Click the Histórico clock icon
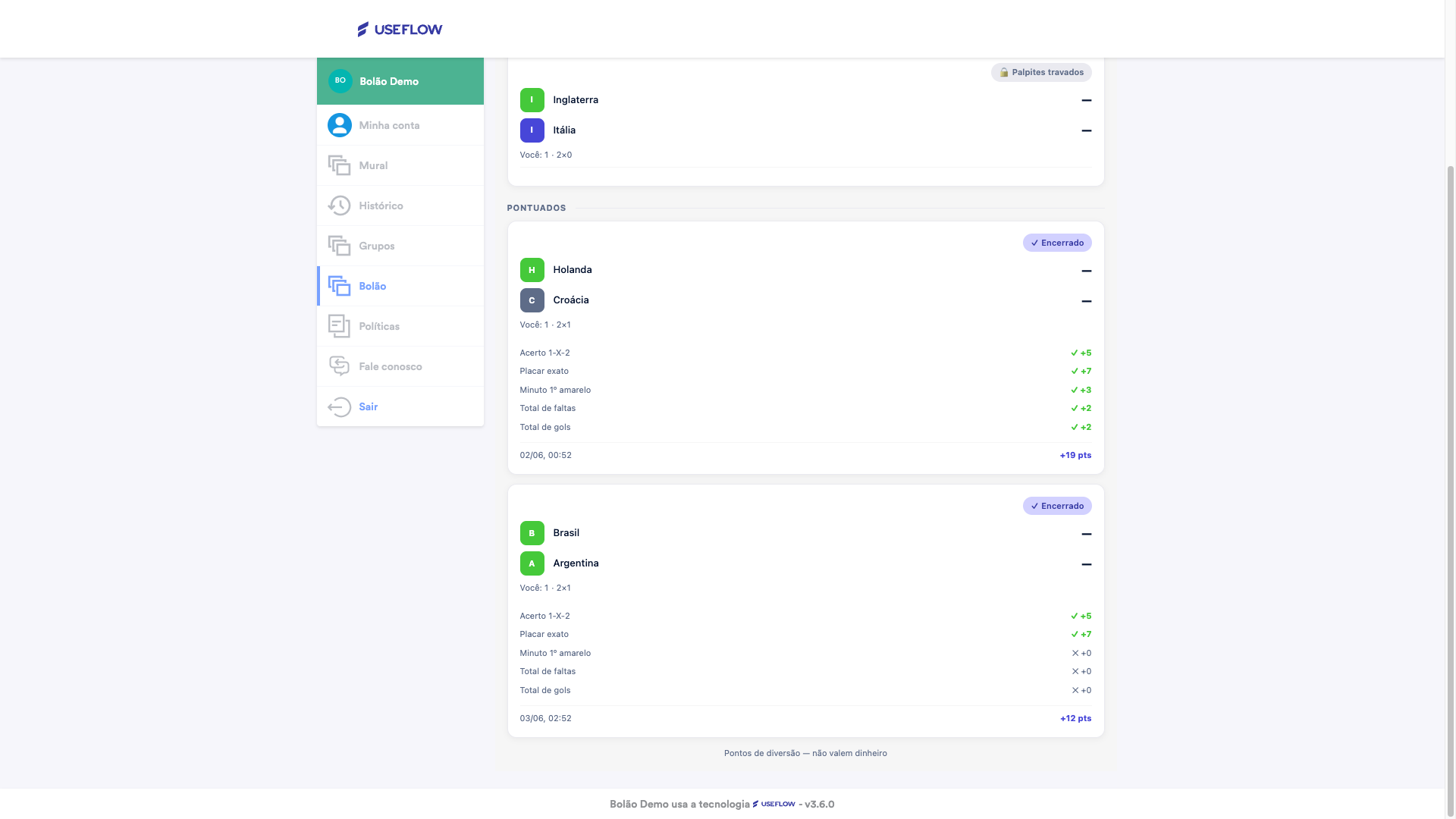 (339, 206)
